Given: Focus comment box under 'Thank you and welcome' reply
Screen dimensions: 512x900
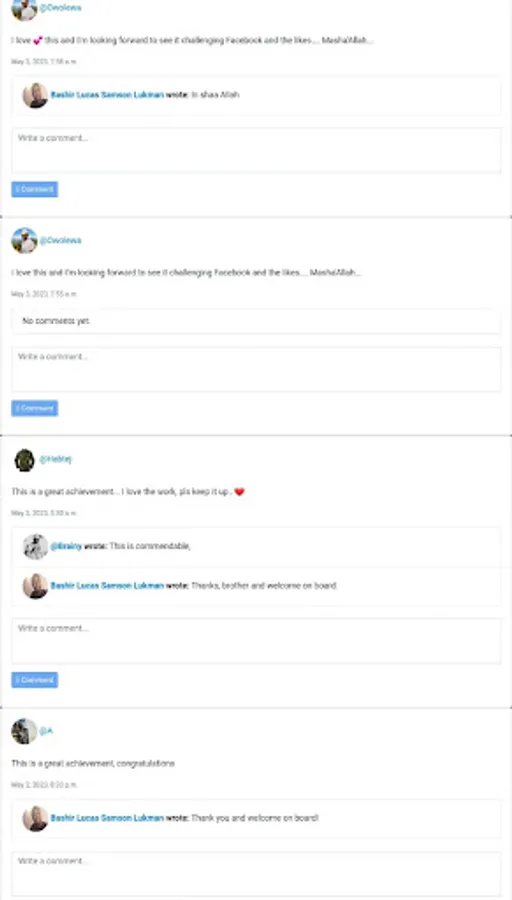Looking at the screenshot, I should (x=256, y=874).
